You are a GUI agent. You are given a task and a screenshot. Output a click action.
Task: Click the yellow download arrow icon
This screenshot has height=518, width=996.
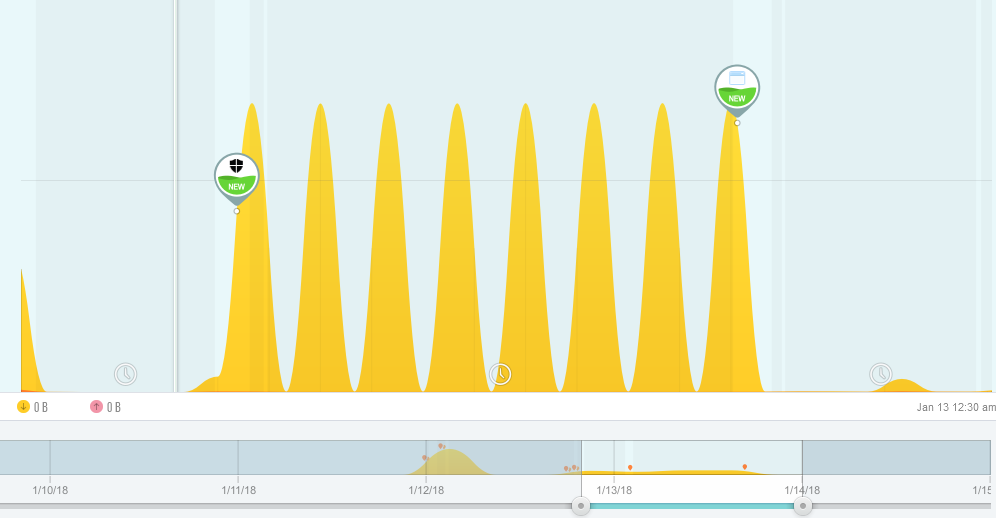23,406
